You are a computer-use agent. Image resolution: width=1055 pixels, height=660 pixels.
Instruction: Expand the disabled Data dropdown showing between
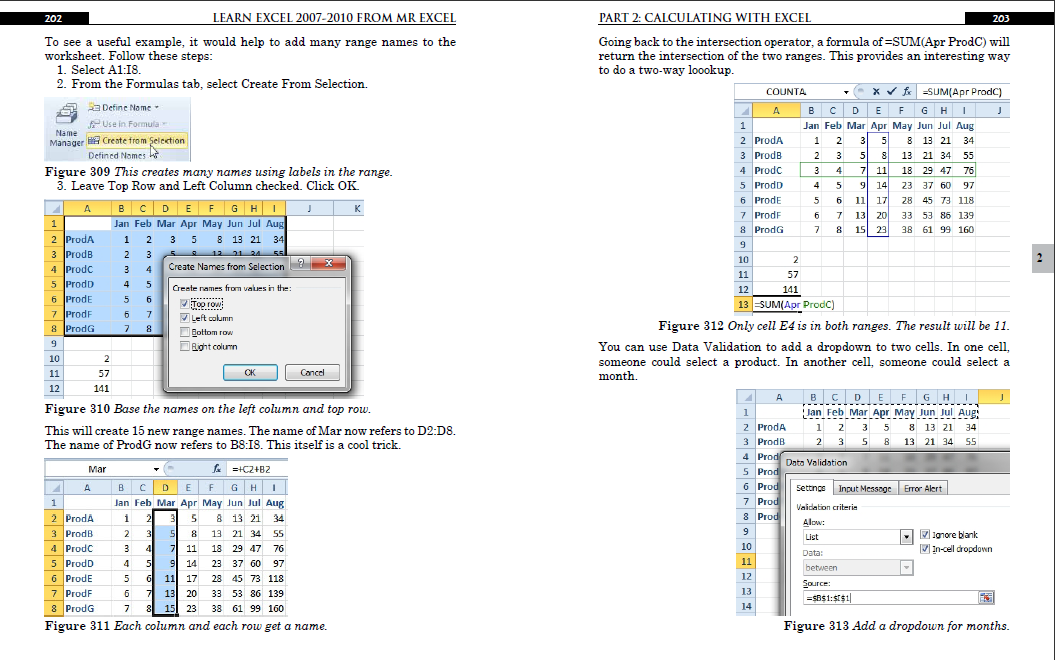pos(906,567)
